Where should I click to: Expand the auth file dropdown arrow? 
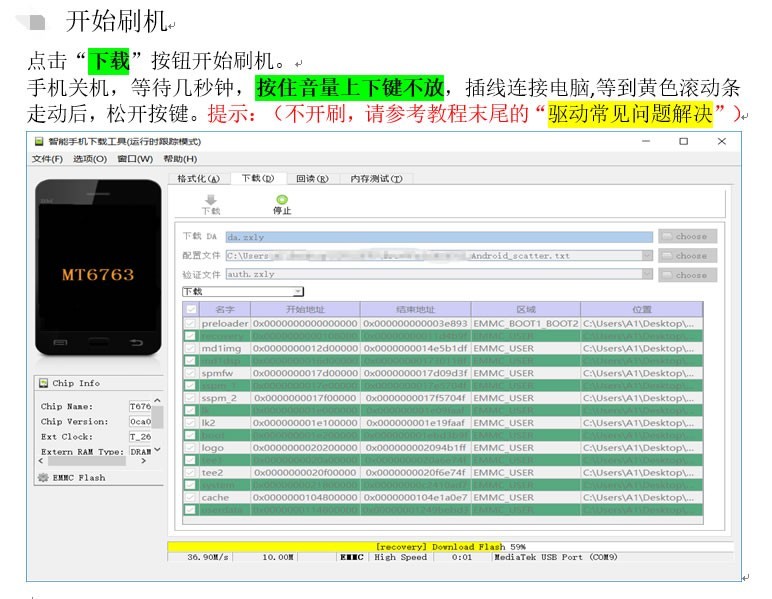647,274
